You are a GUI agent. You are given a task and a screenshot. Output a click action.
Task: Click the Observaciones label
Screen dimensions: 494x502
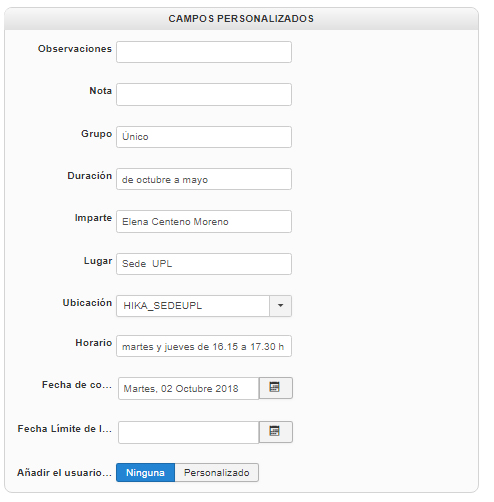point(75,49)
